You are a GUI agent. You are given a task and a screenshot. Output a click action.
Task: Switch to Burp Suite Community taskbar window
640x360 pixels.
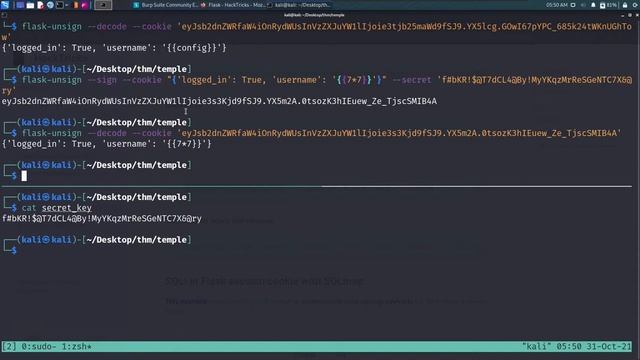pos(165,5)
